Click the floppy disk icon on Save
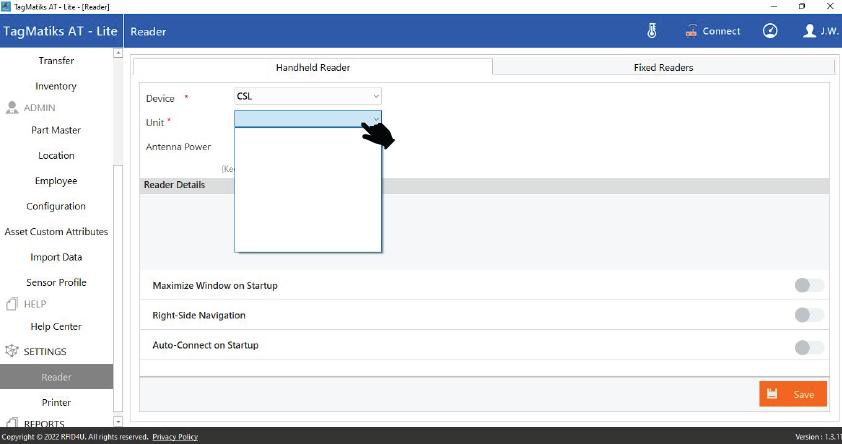Image resolution: width=842 pixels, height=444 pixels. (x=773, y=394)
